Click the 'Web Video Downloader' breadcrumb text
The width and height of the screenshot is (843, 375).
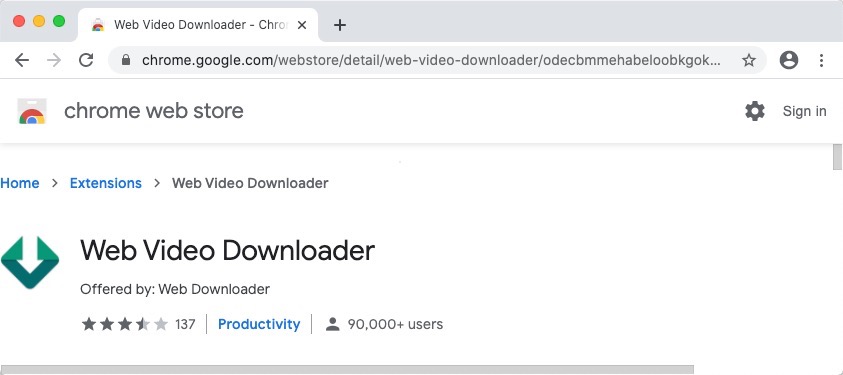point(250,183)
